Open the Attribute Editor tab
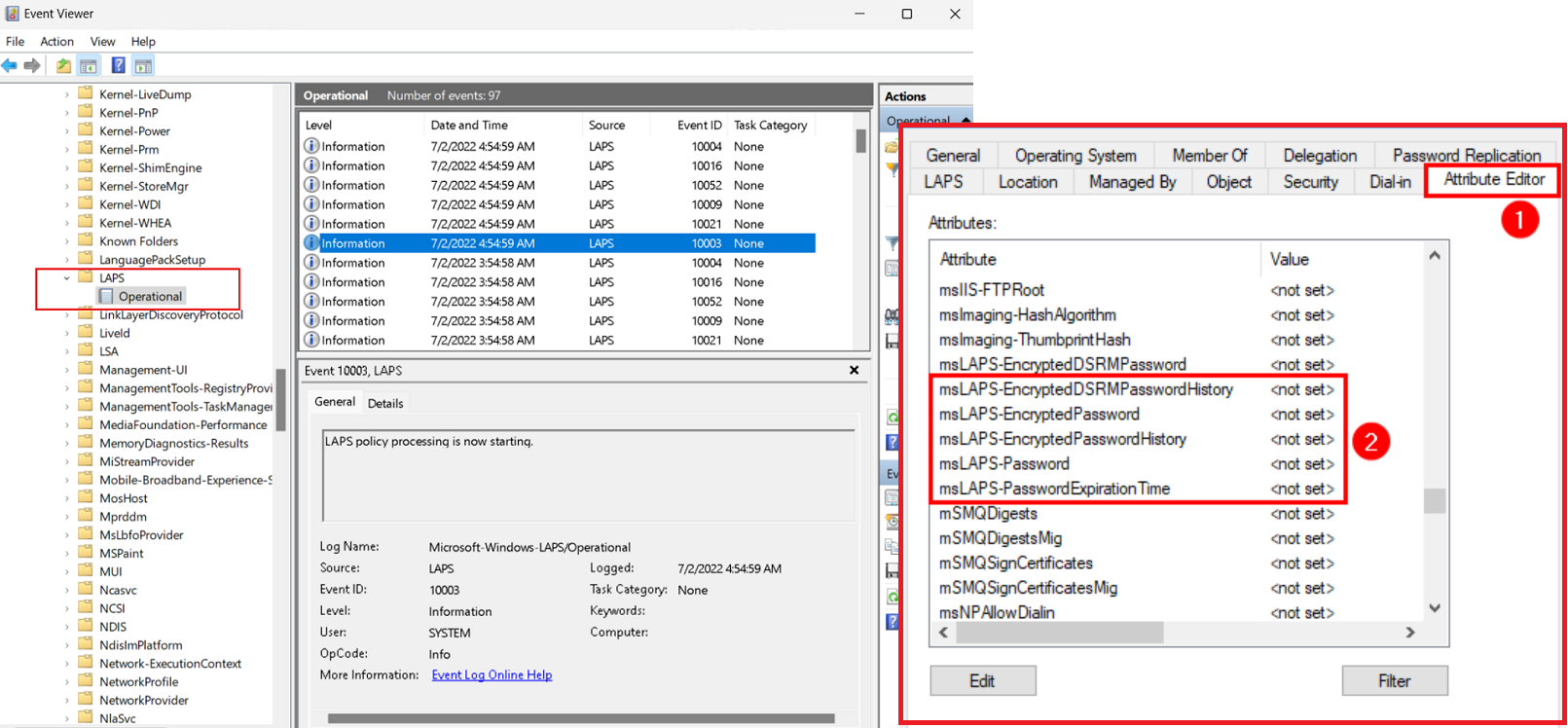This screenshot has height=728, width=1568. pos(1493,180)
